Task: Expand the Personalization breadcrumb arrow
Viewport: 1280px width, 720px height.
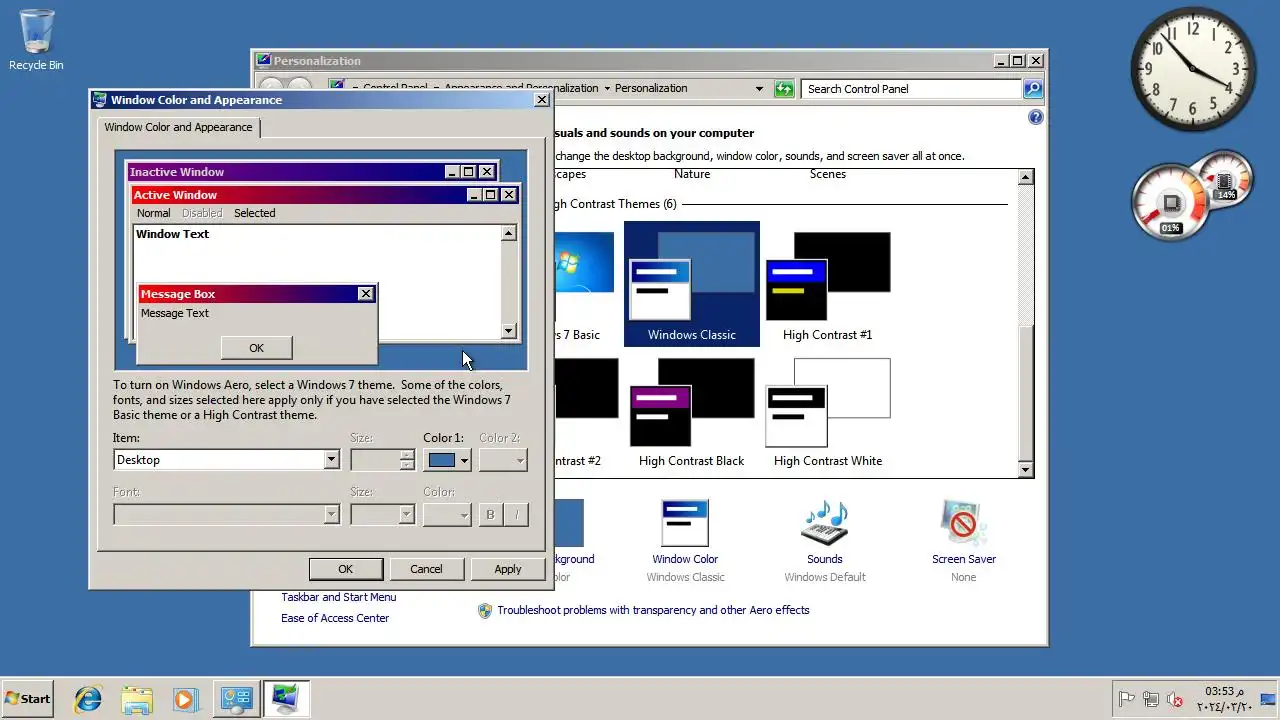Action: pyautogui.click(x=607, y=89)
